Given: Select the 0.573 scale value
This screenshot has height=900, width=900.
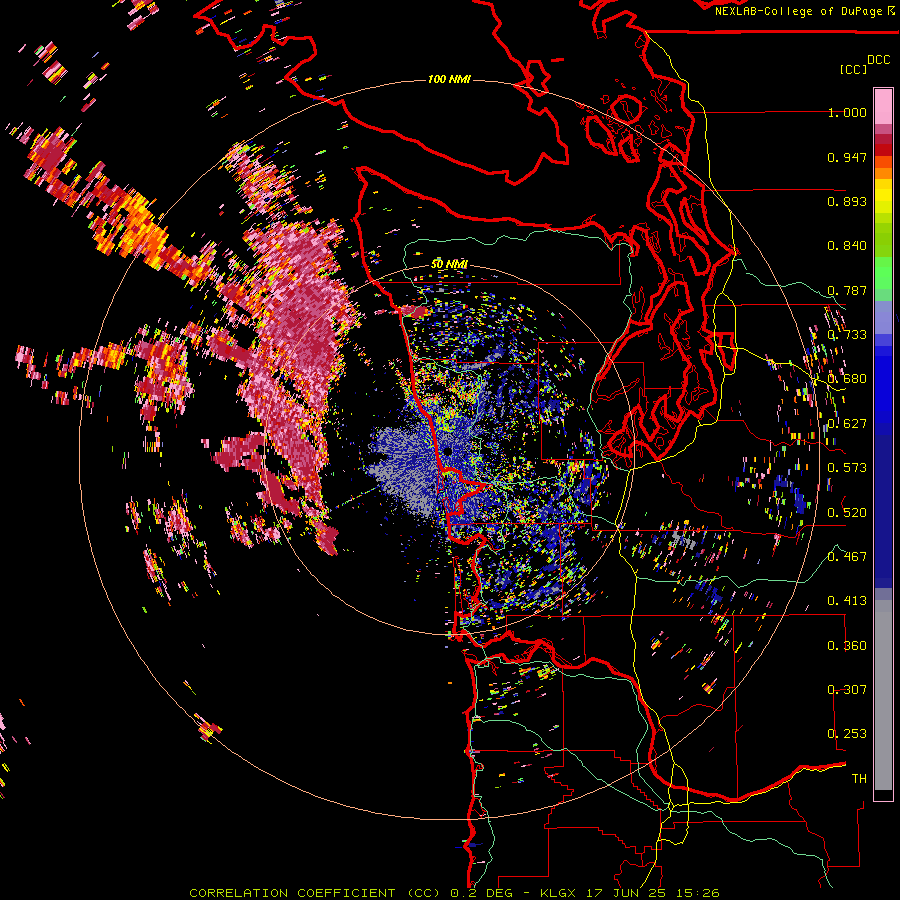Looking at the screenshot, I should 847,468.
